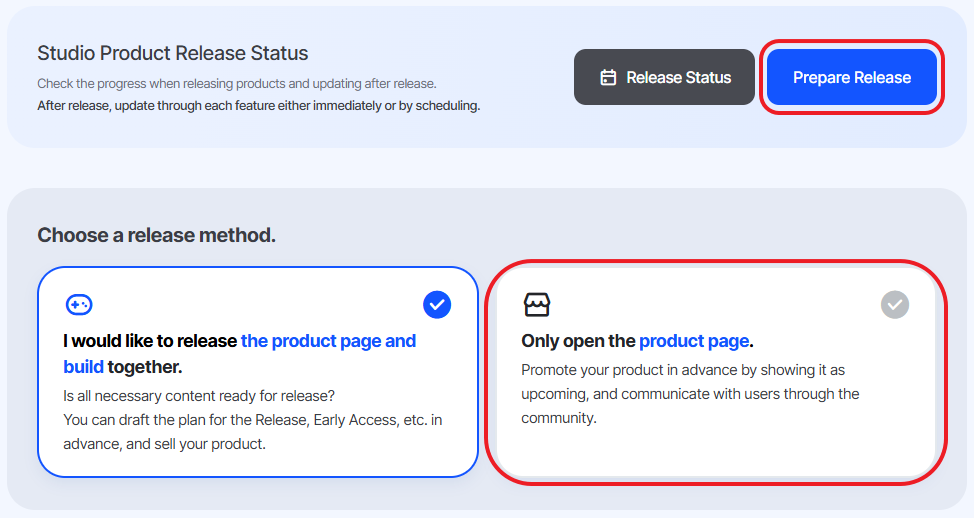Click the blue word 'build' in left card
The width and height of the screenshot is (974, 518).
coord(83,367)
